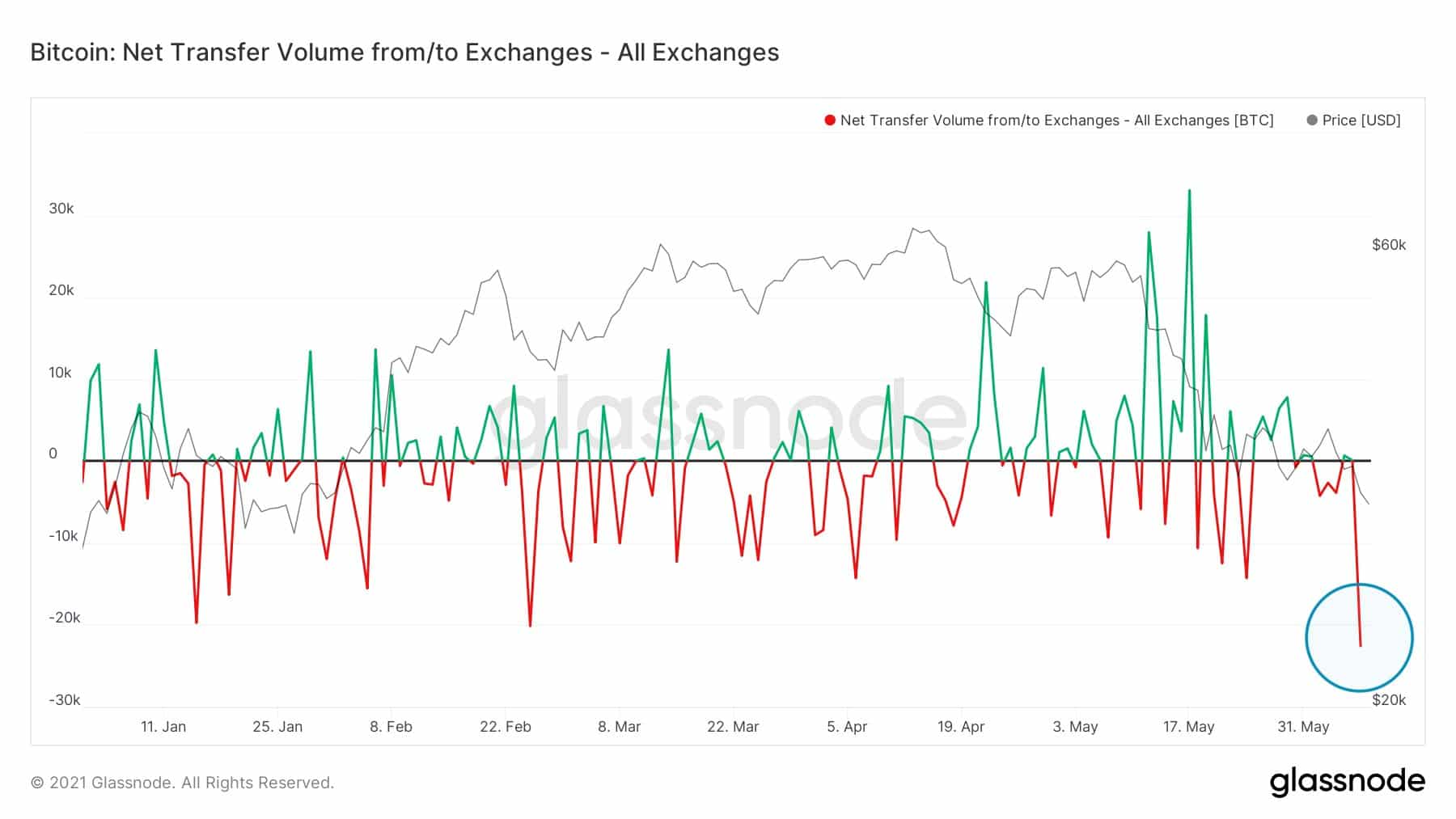Toggle the Price [USD] series legend label

point(1361,120)
